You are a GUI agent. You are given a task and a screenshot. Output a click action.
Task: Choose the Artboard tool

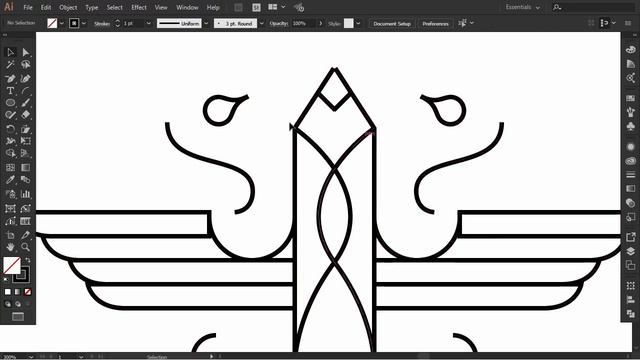click(10, 235)
